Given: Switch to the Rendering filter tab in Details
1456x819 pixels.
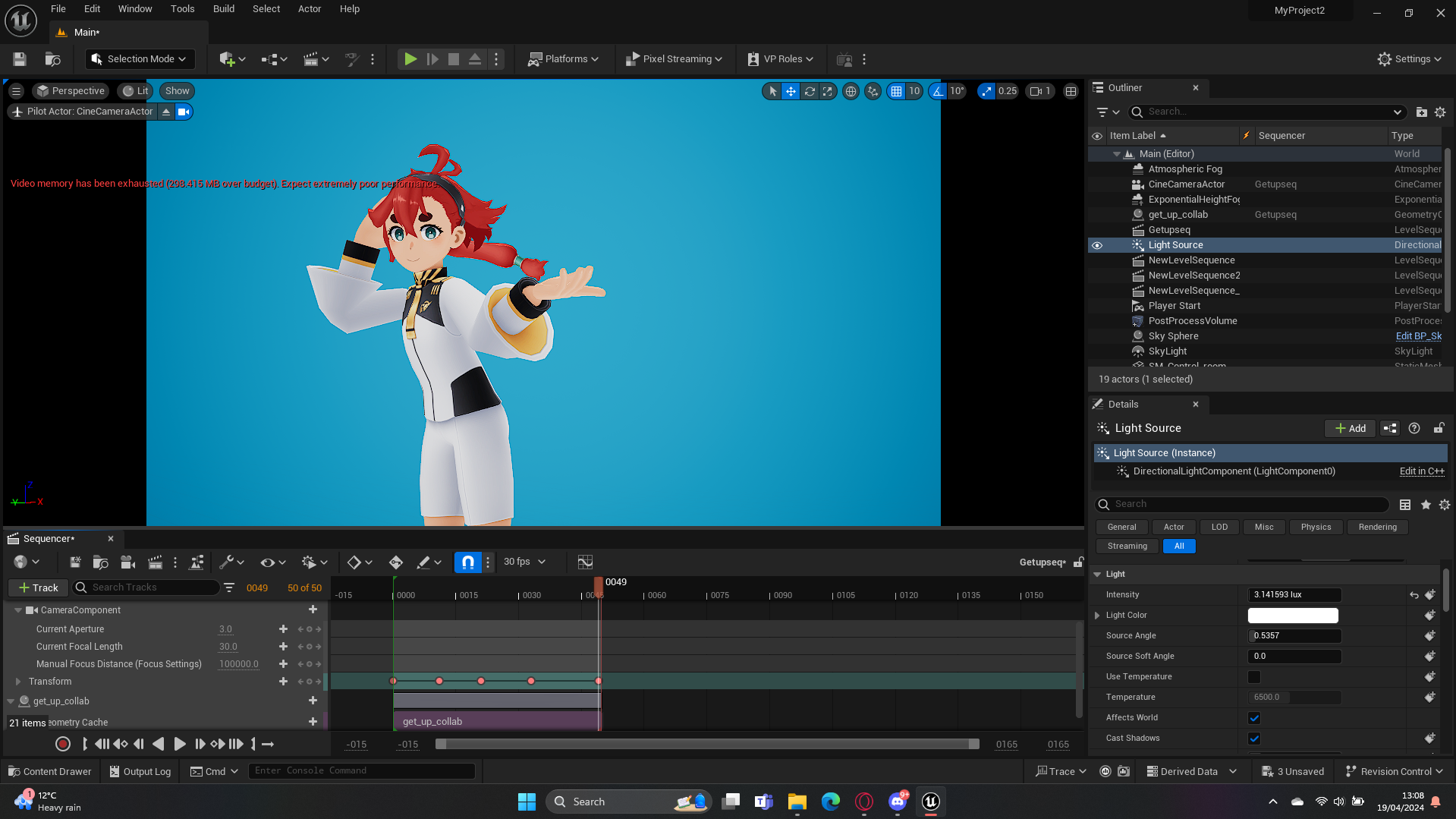Looking at the screenshot, I should coord(1377,528).
